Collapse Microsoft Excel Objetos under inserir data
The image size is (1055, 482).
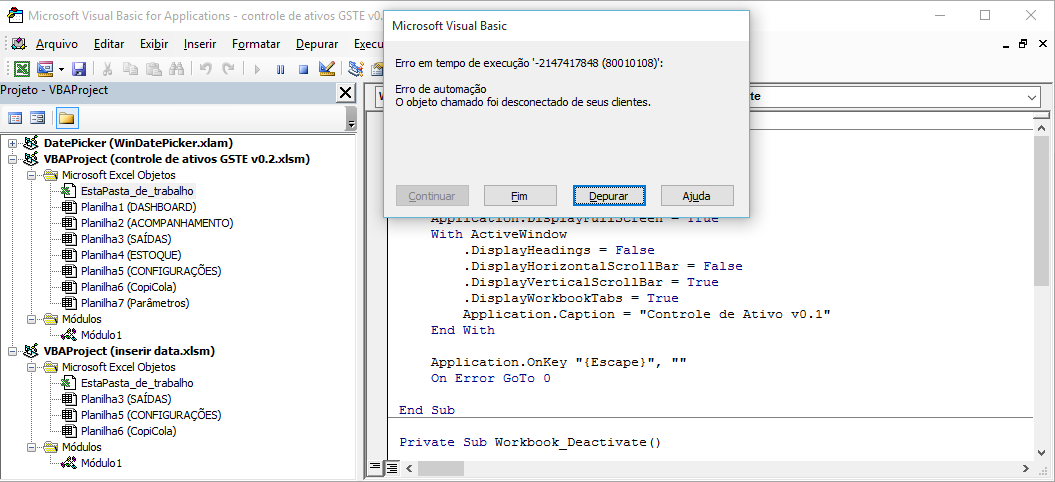[x=31, y=367]
